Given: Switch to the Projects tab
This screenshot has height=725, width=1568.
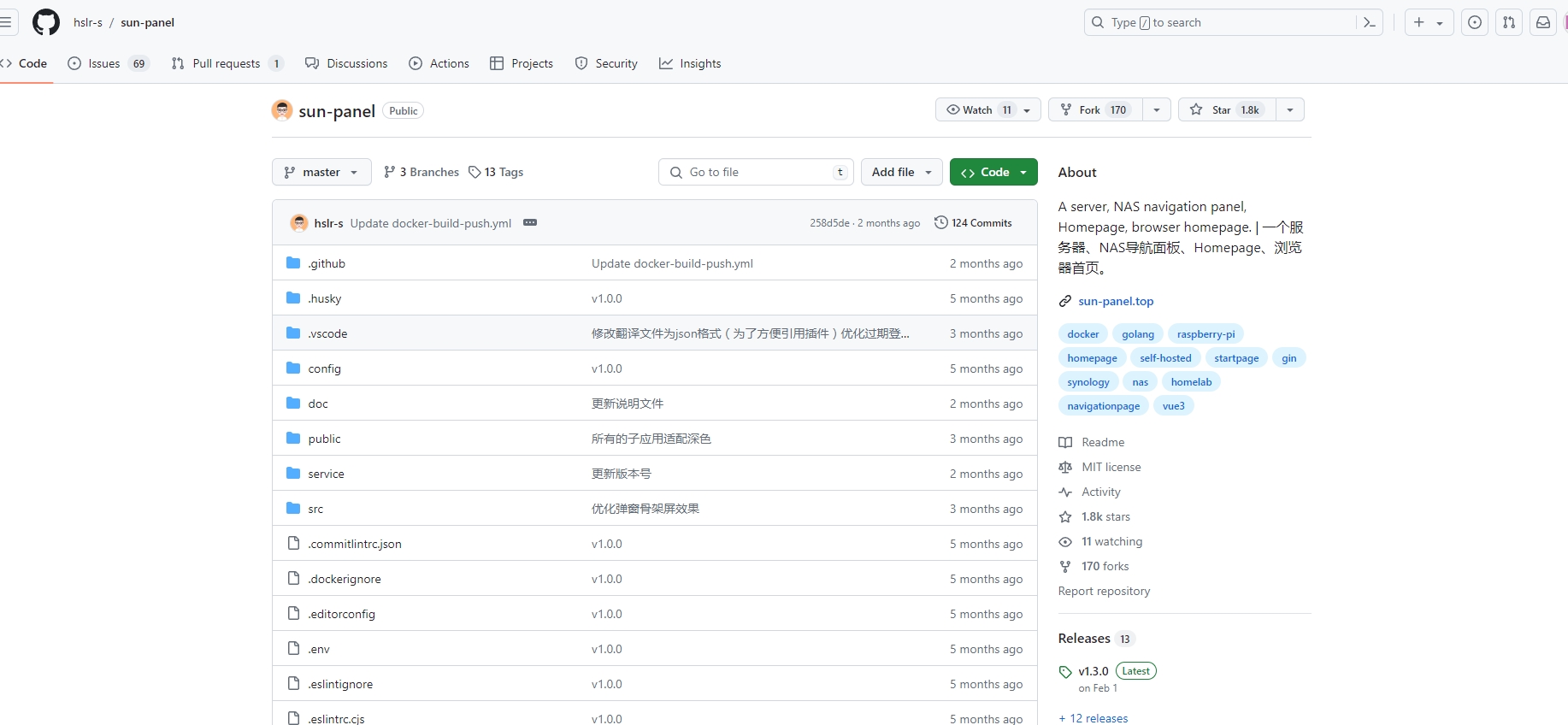Looking at the screenshot, I should [x=522, y=63].
